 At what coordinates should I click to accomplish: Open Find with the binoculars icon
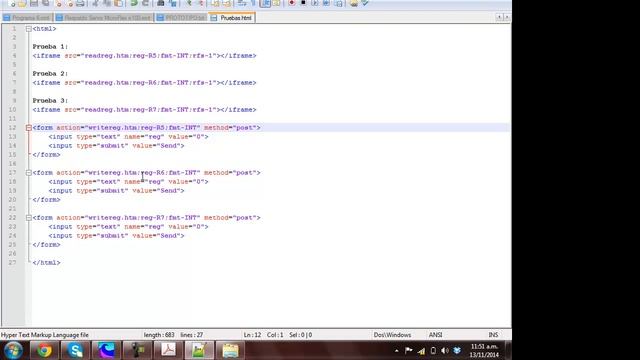[x=161, y=3]
